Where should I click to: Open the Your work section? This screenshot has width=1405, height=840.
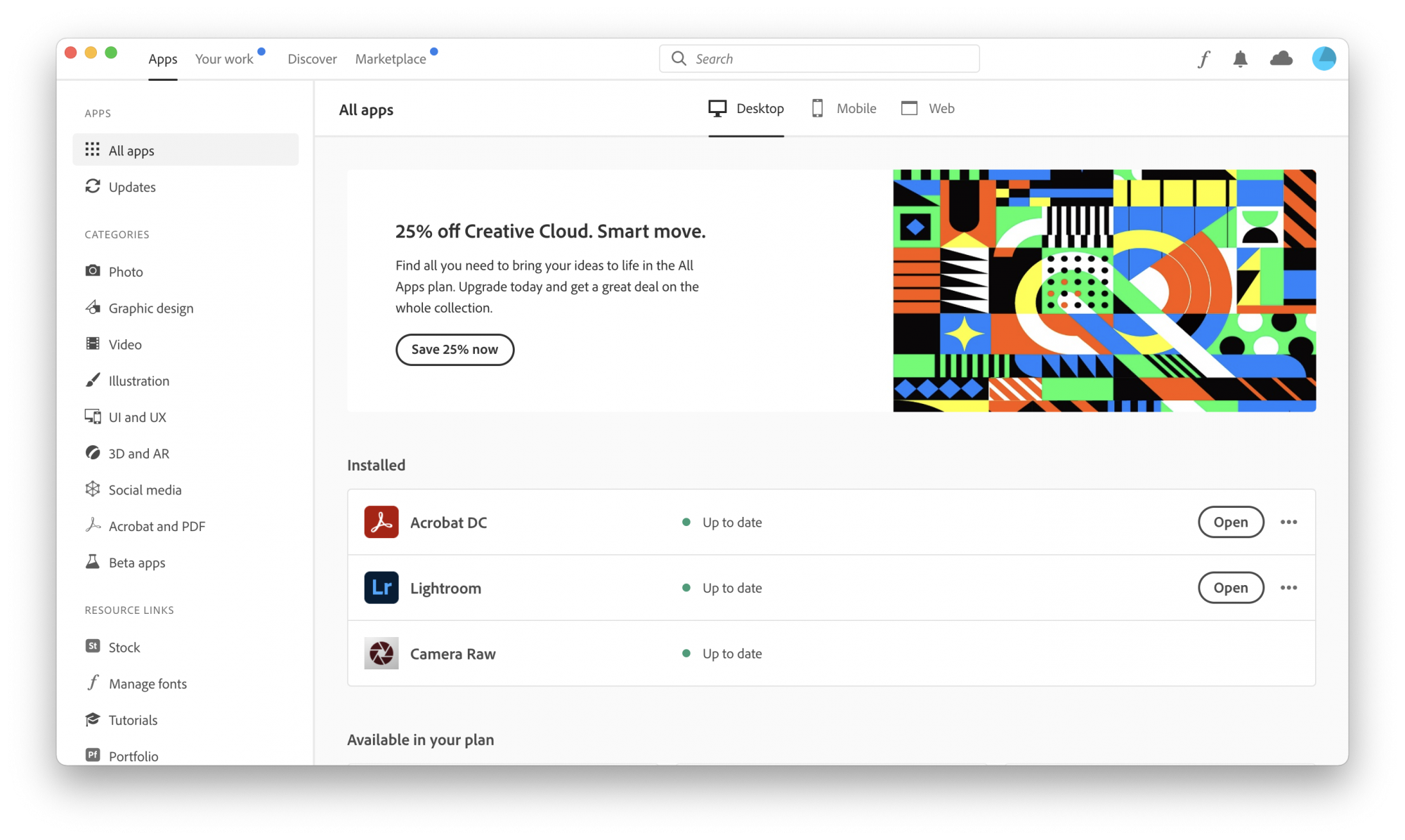(224, 59)
